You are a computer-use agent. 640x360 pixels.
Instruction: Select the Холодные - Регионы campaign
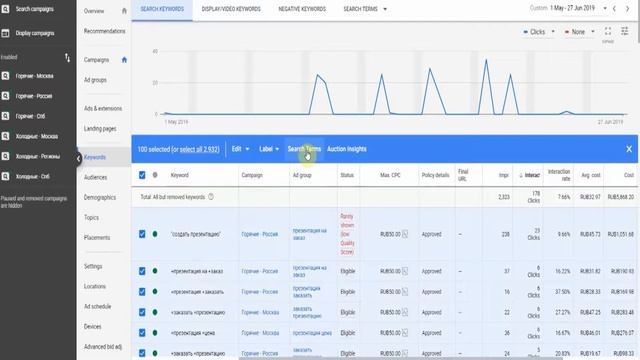tap(38, 156)
